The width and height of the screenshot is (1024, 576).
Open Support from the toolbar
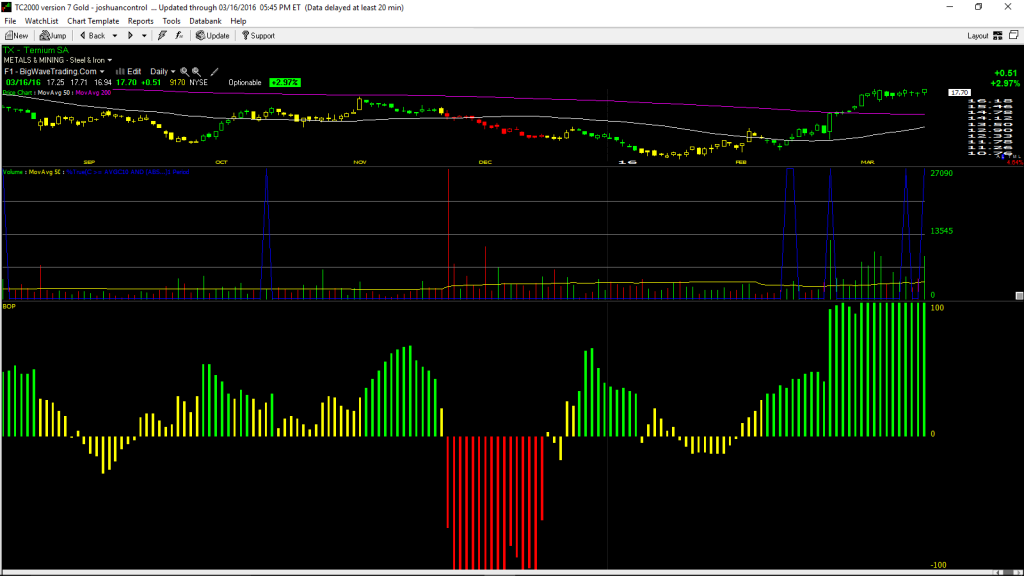point(259,36)
